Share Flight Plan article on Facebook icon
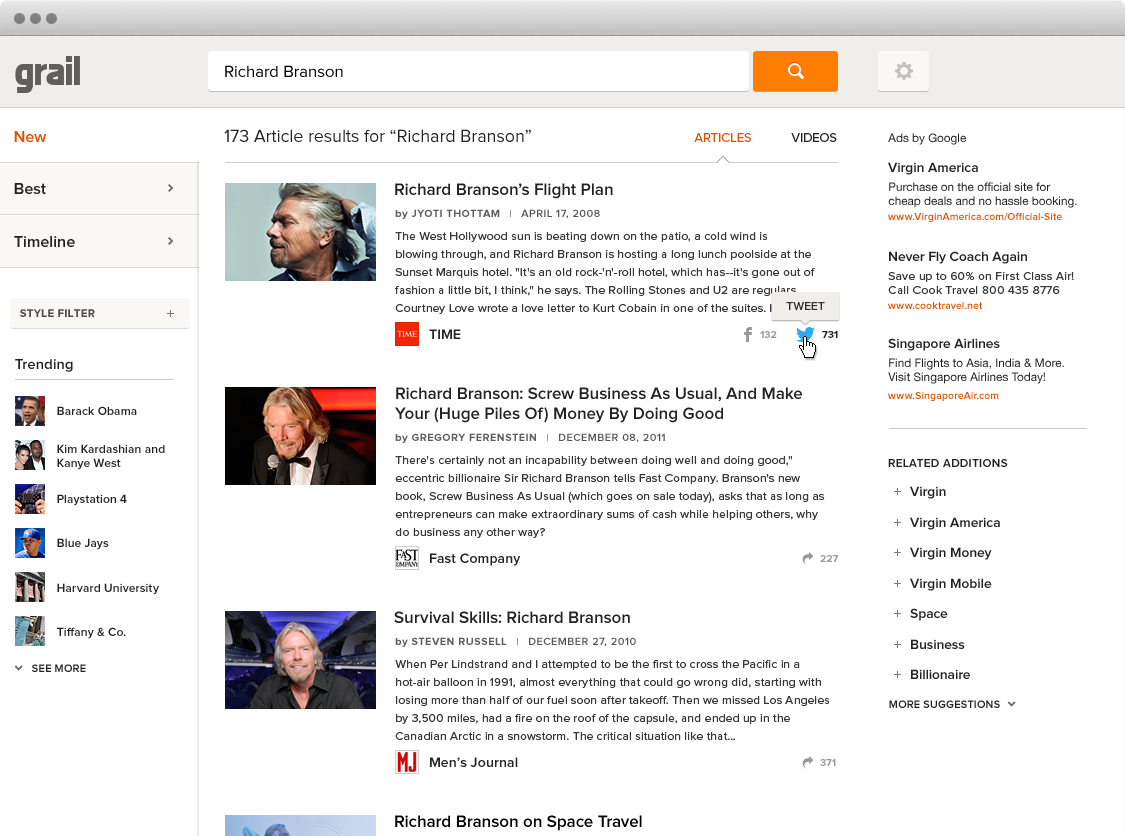 coord(748,334)
